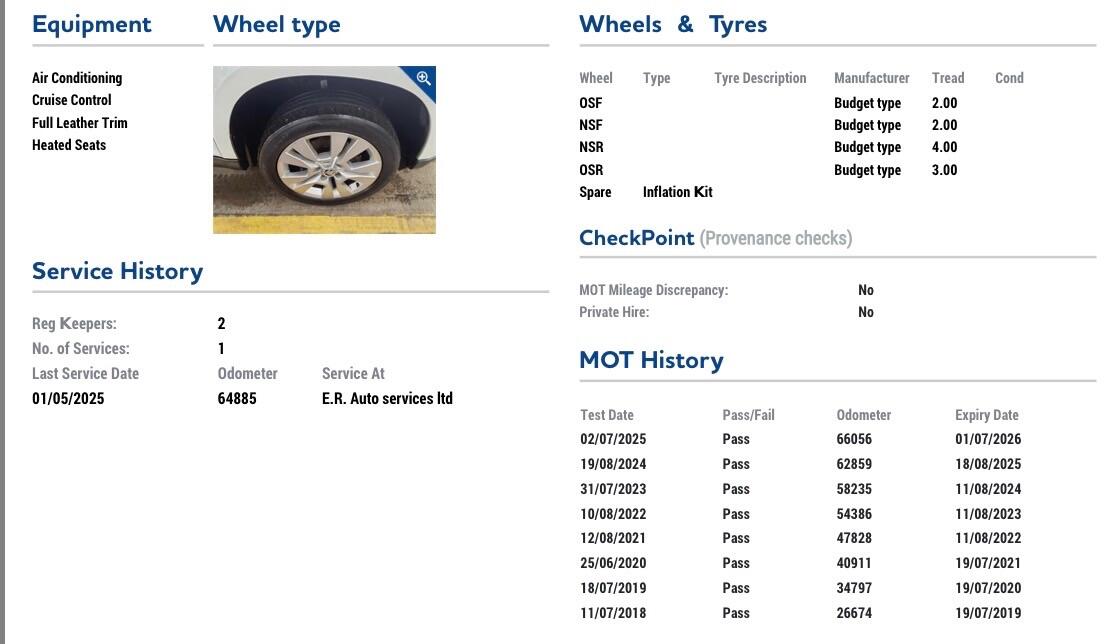
Task: Select the Manufacturer column header
Action: [871, 78]
